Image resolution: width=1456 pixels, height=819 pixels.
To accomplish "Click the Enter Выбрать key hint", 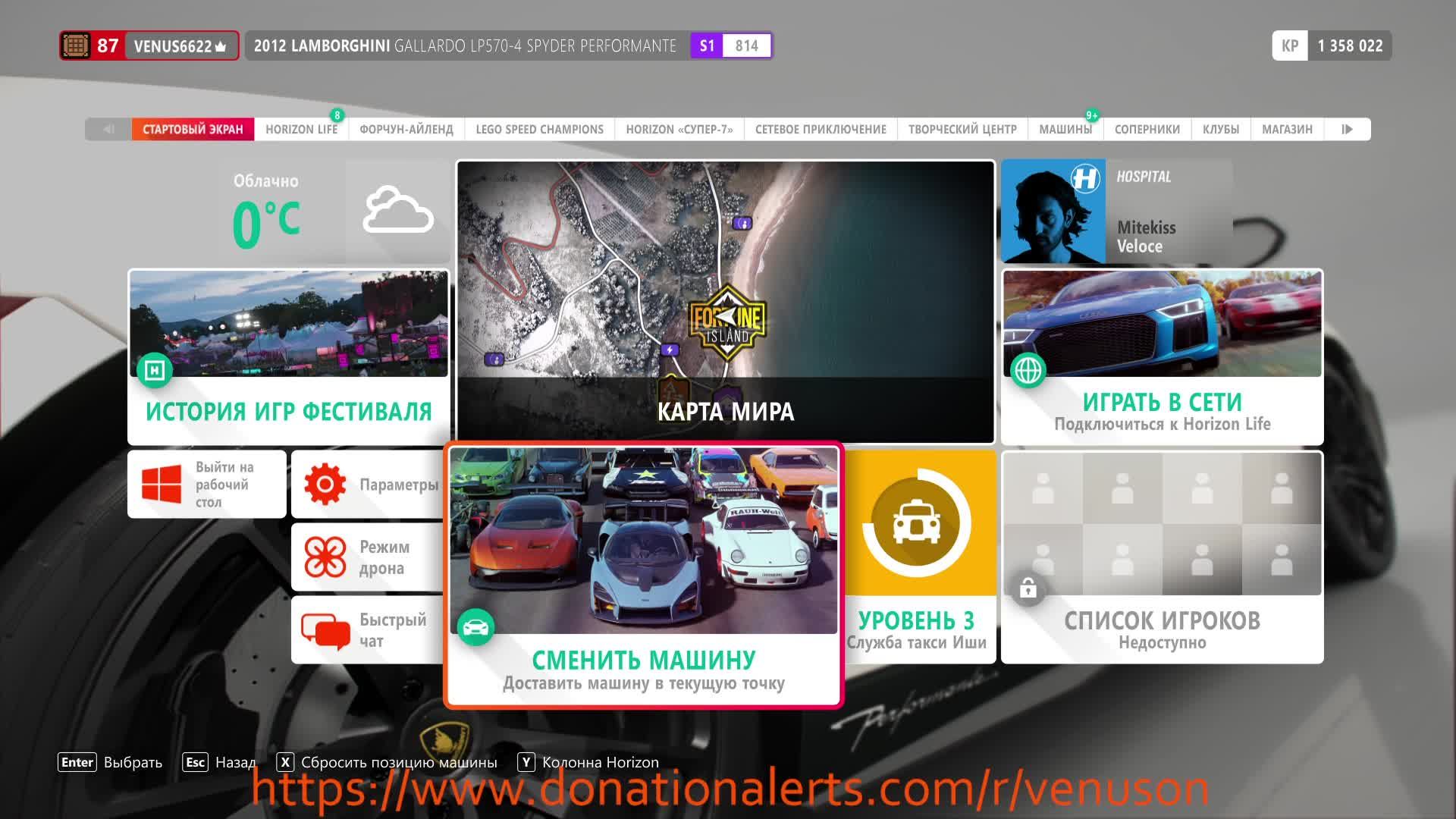I will click(110, 762).
